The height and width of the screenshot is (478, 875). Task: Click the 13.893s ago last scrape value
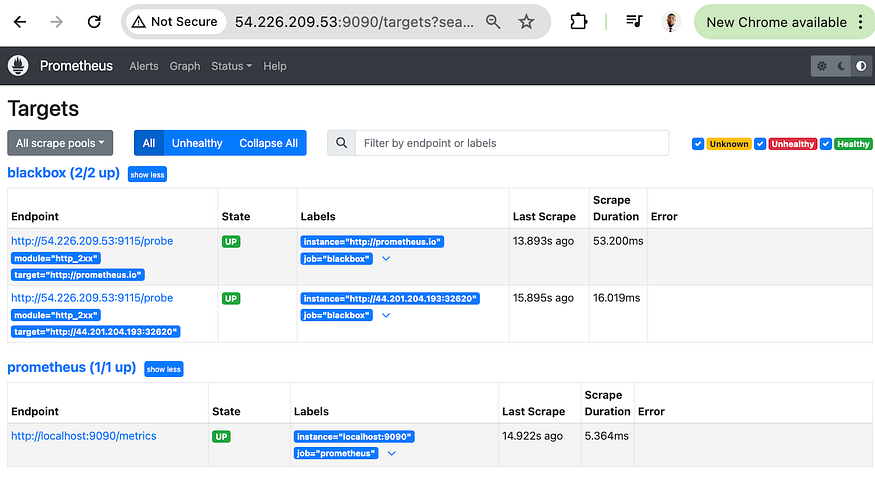pos(543,241)
